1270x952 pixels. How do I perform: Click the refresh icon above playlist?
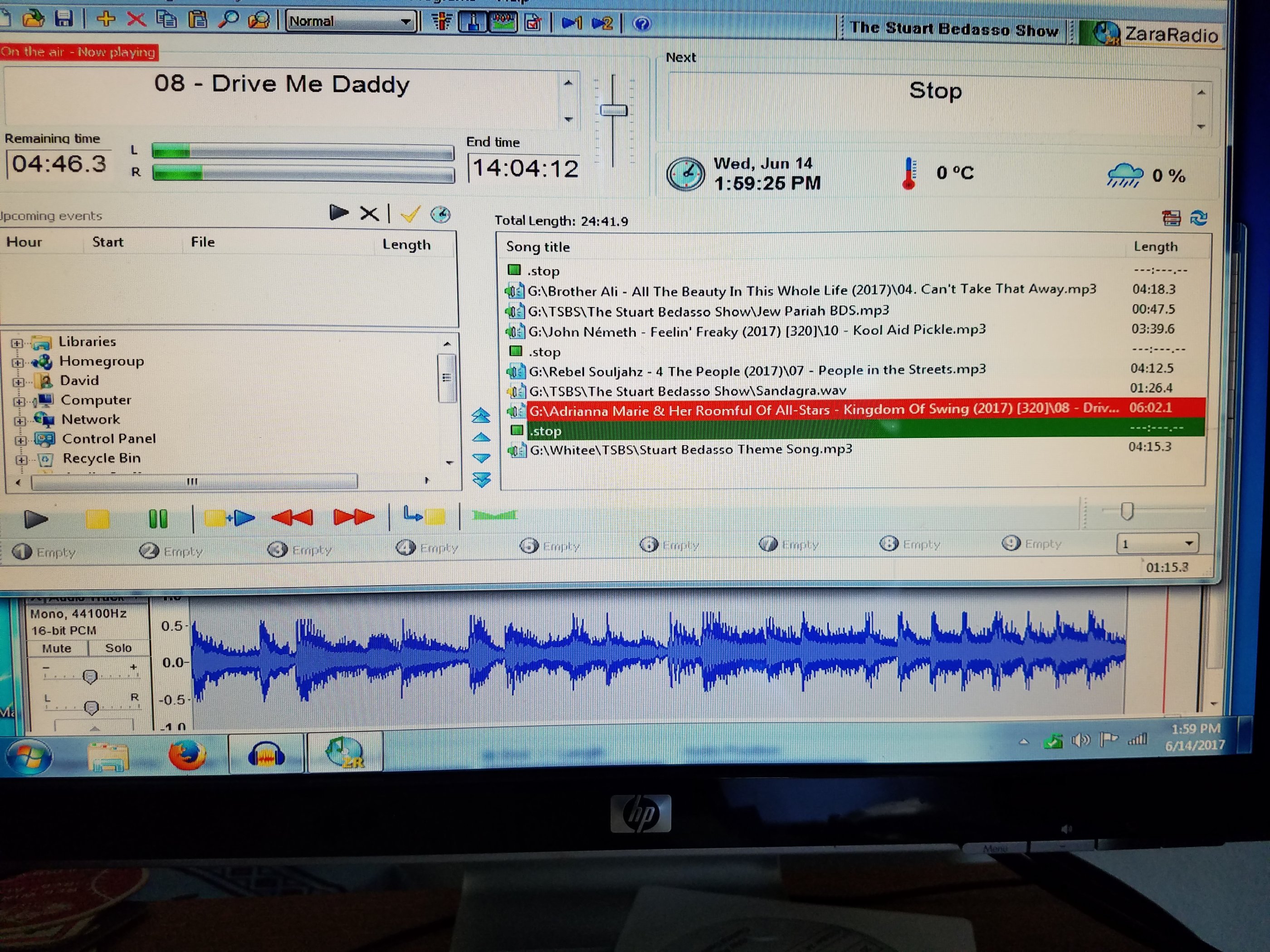tap(1199, 218)
